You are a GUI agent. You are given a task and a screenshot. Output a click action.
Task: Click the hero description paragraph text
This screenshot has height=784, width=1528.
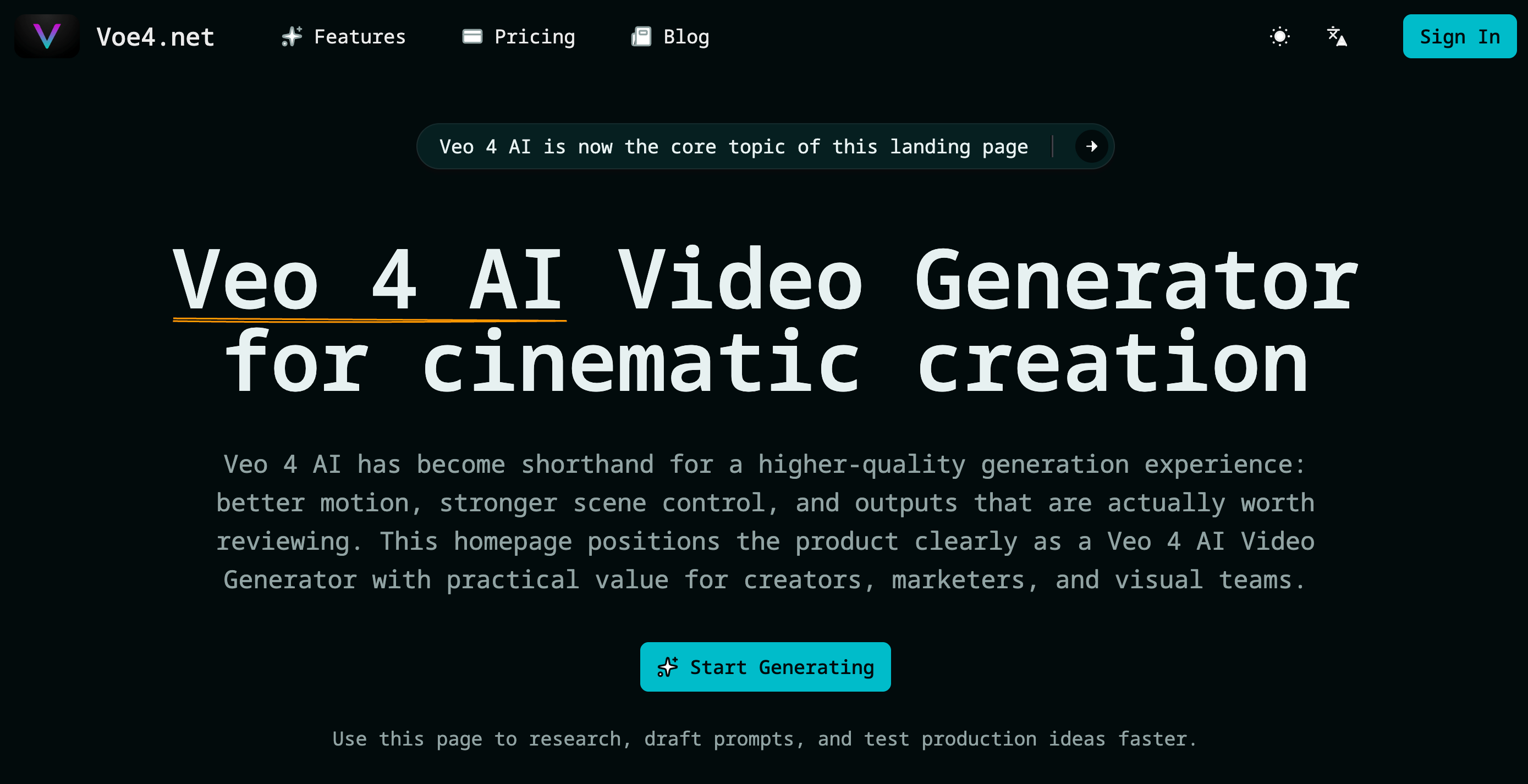click(765, 522)
